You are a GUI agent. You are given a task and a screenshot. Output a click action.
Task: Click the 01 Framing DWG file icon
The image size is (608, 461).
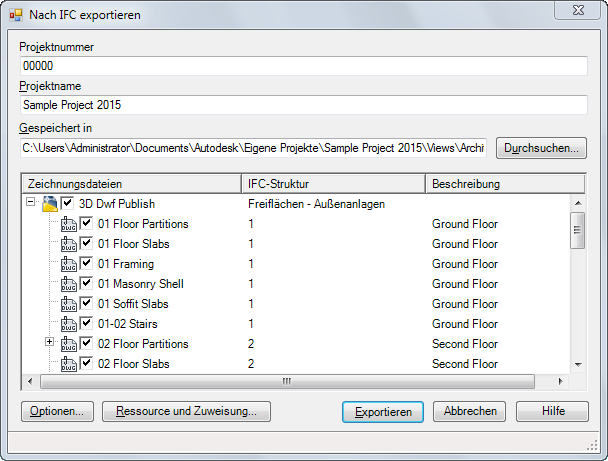pos(69,264)
